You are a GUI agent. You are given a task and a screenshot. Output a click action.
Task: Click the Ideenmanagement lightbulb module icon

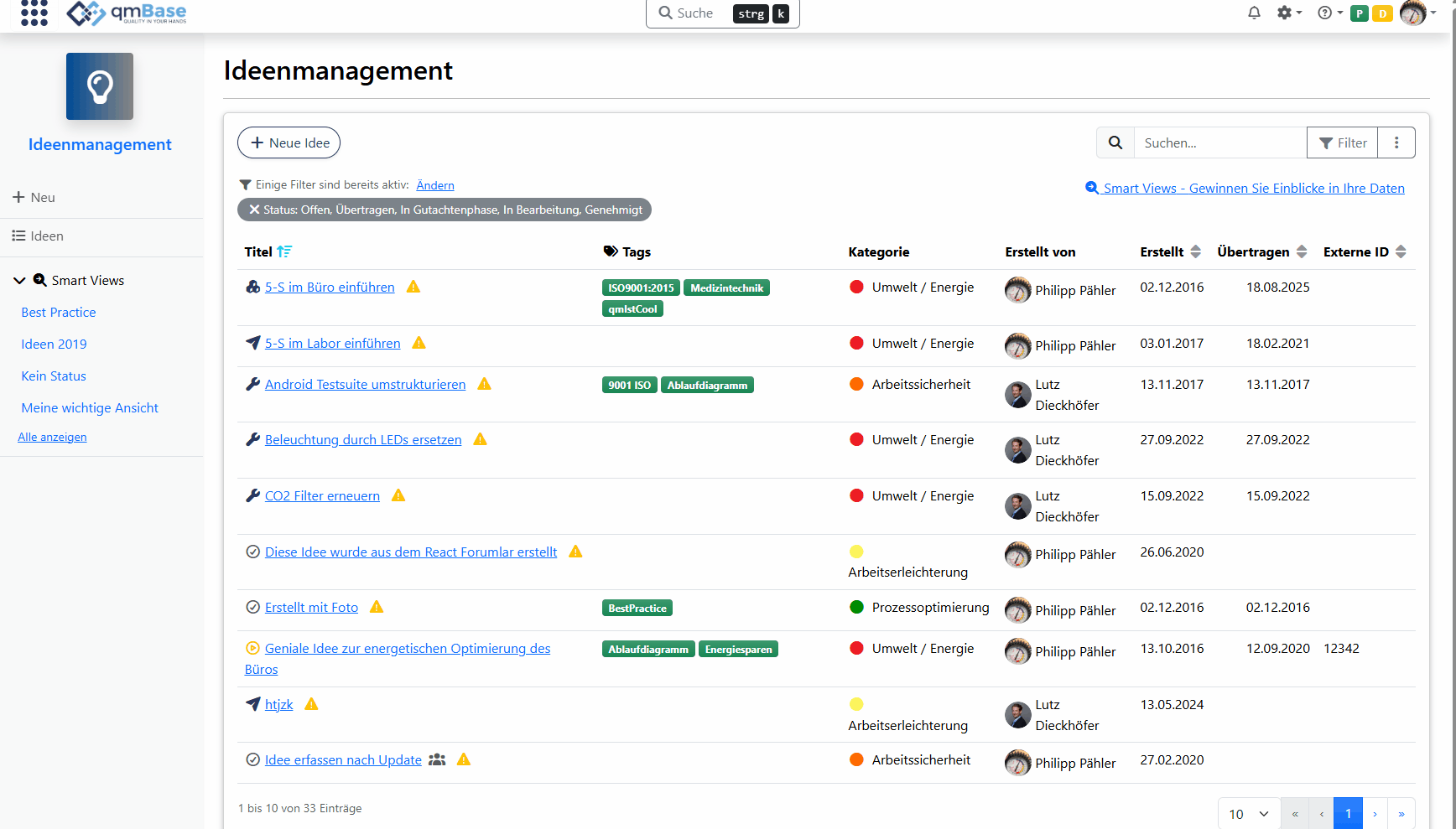click(x=100, y=86)
